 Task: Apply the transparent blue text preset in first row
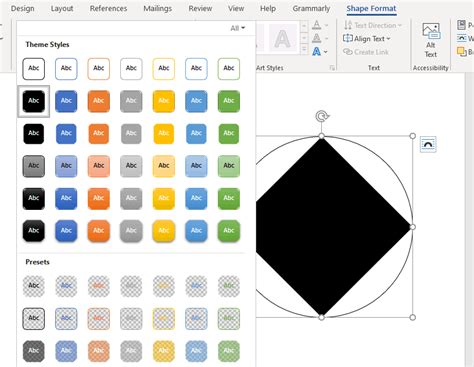pyautogui.click(x=66, y=286)
